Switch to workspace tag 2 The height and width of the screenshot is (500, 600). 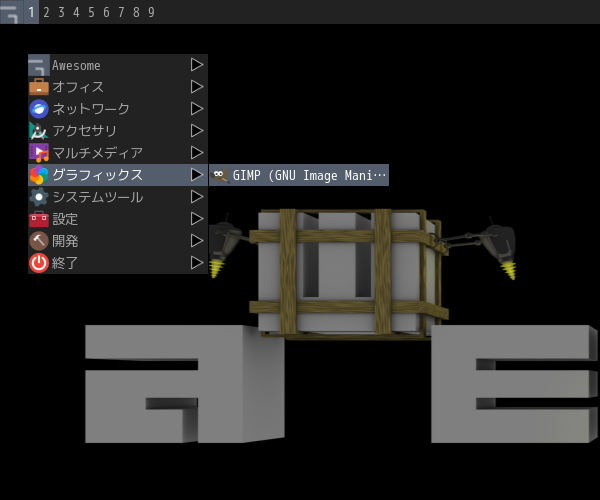click(46, 12)
